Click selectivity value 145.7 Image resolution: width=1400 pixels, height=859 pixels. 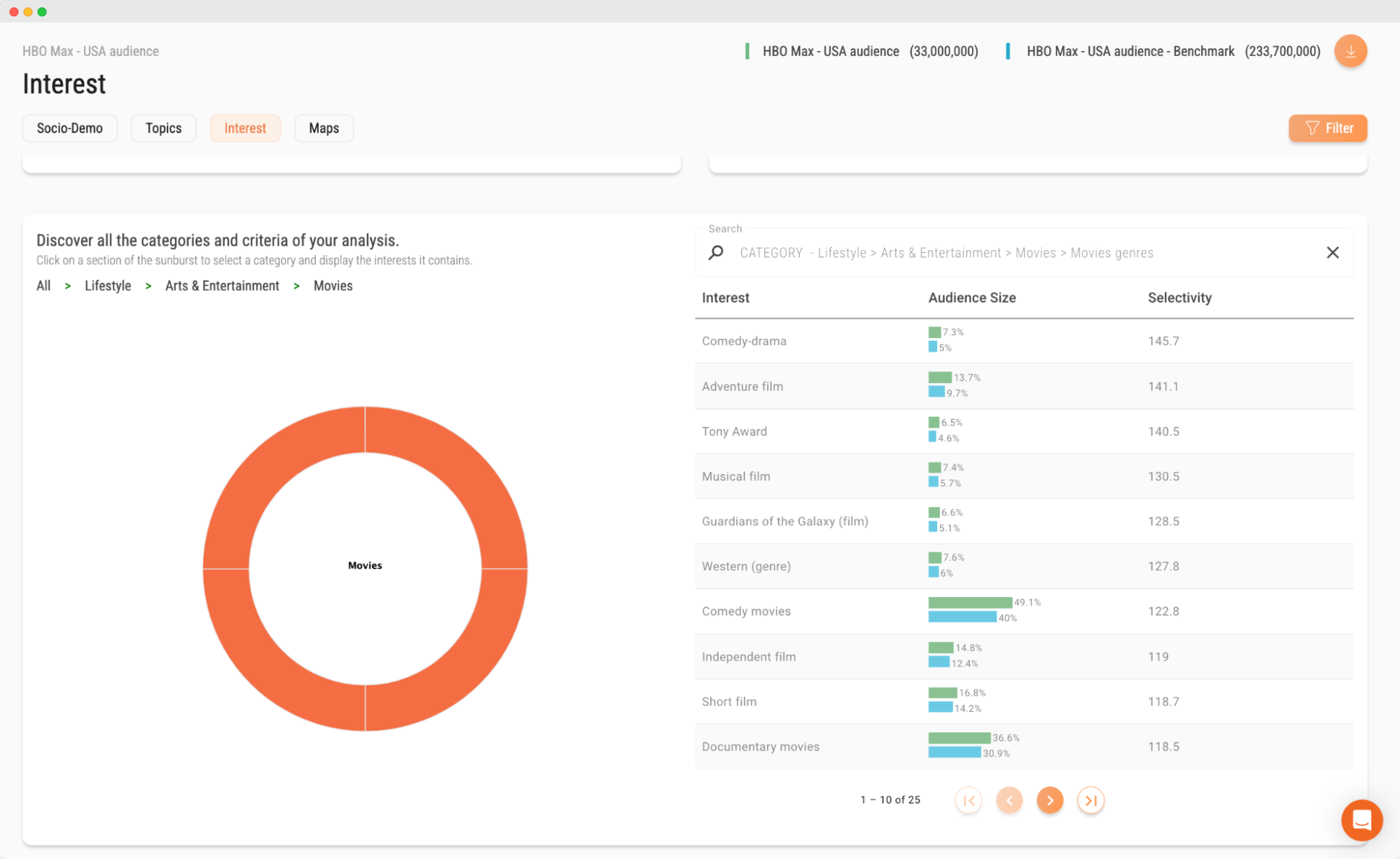coord(1163,341)
